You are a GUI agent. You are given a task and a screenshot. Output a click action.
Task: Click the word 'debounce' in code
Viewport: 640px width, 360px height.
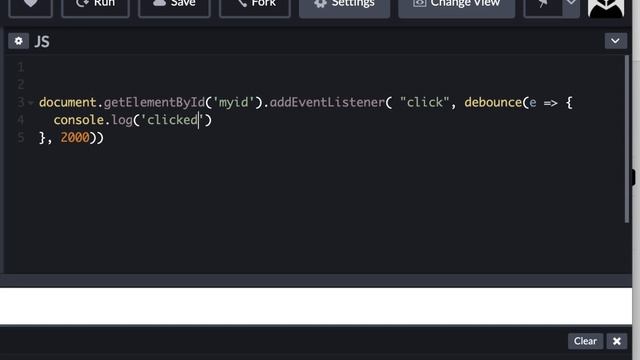[493, 102]
